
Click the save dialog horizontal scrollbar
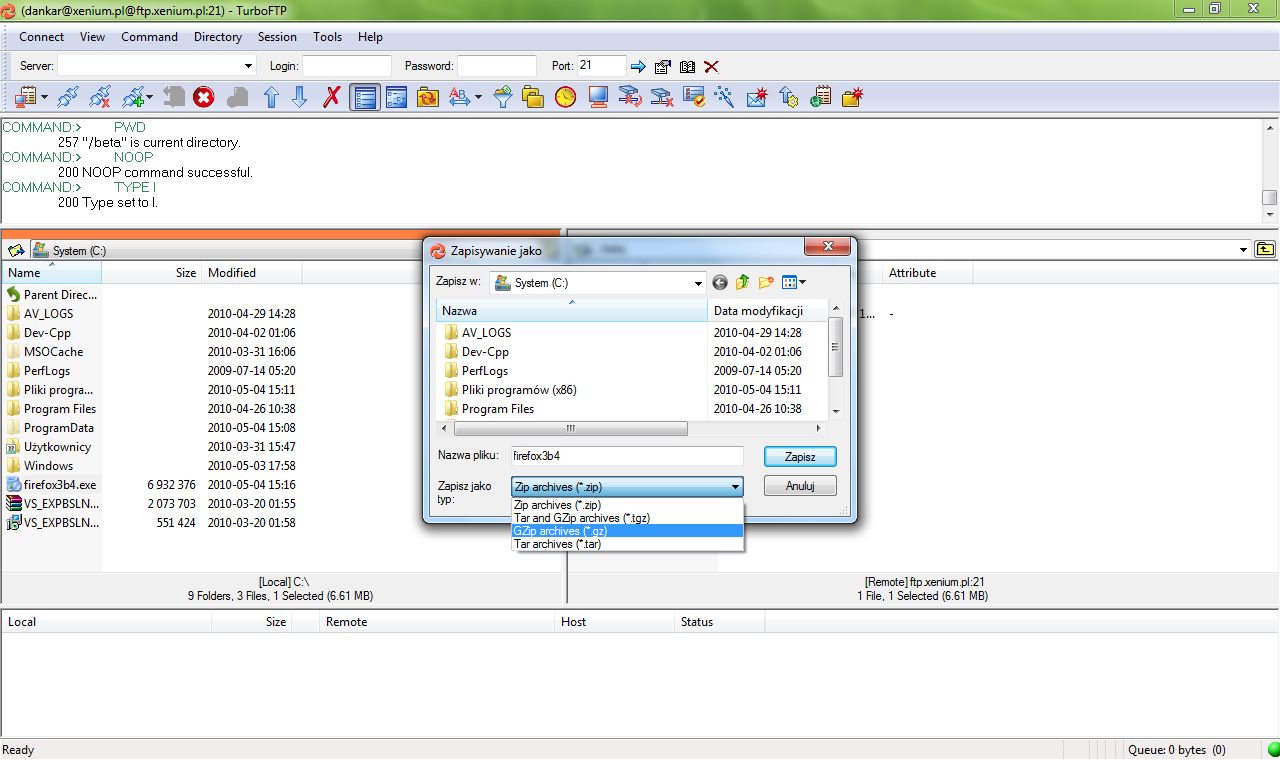pyautogui.click(x=570, y=428)
